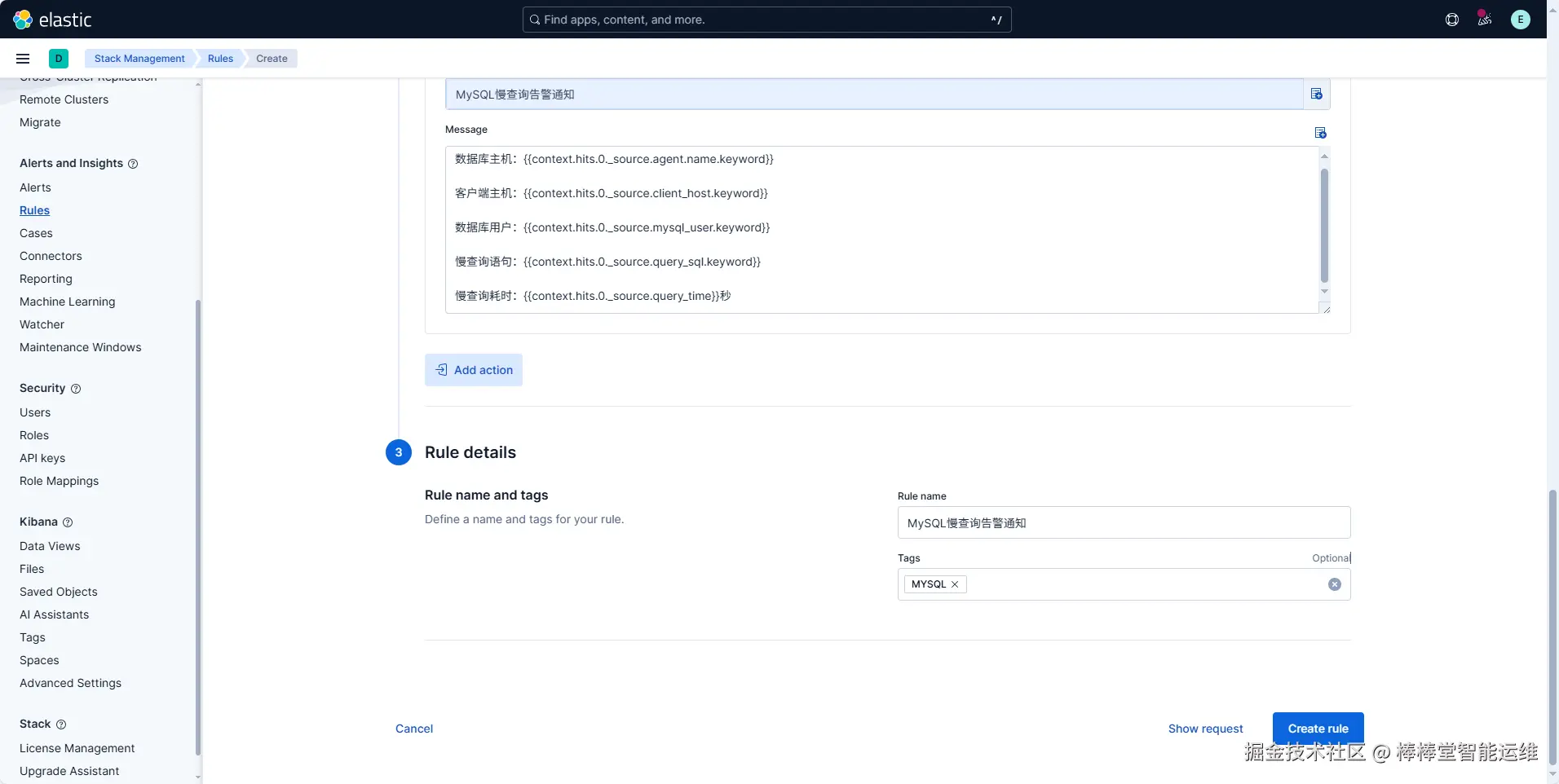1559x784 pixels.
Task: Focus the global search bar
Action: [766, 20]
